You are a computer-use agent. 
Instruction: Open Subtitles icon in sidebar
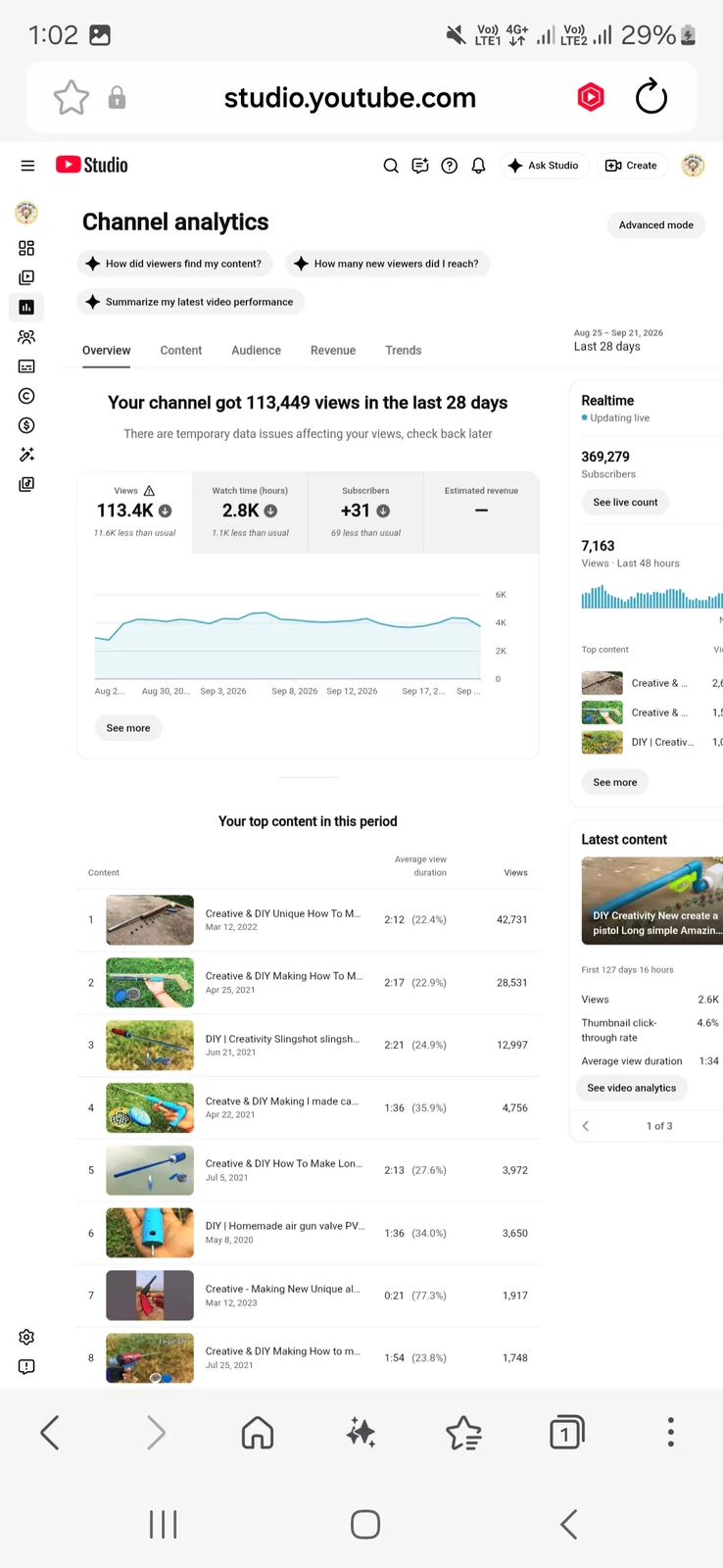pos(26,367)
